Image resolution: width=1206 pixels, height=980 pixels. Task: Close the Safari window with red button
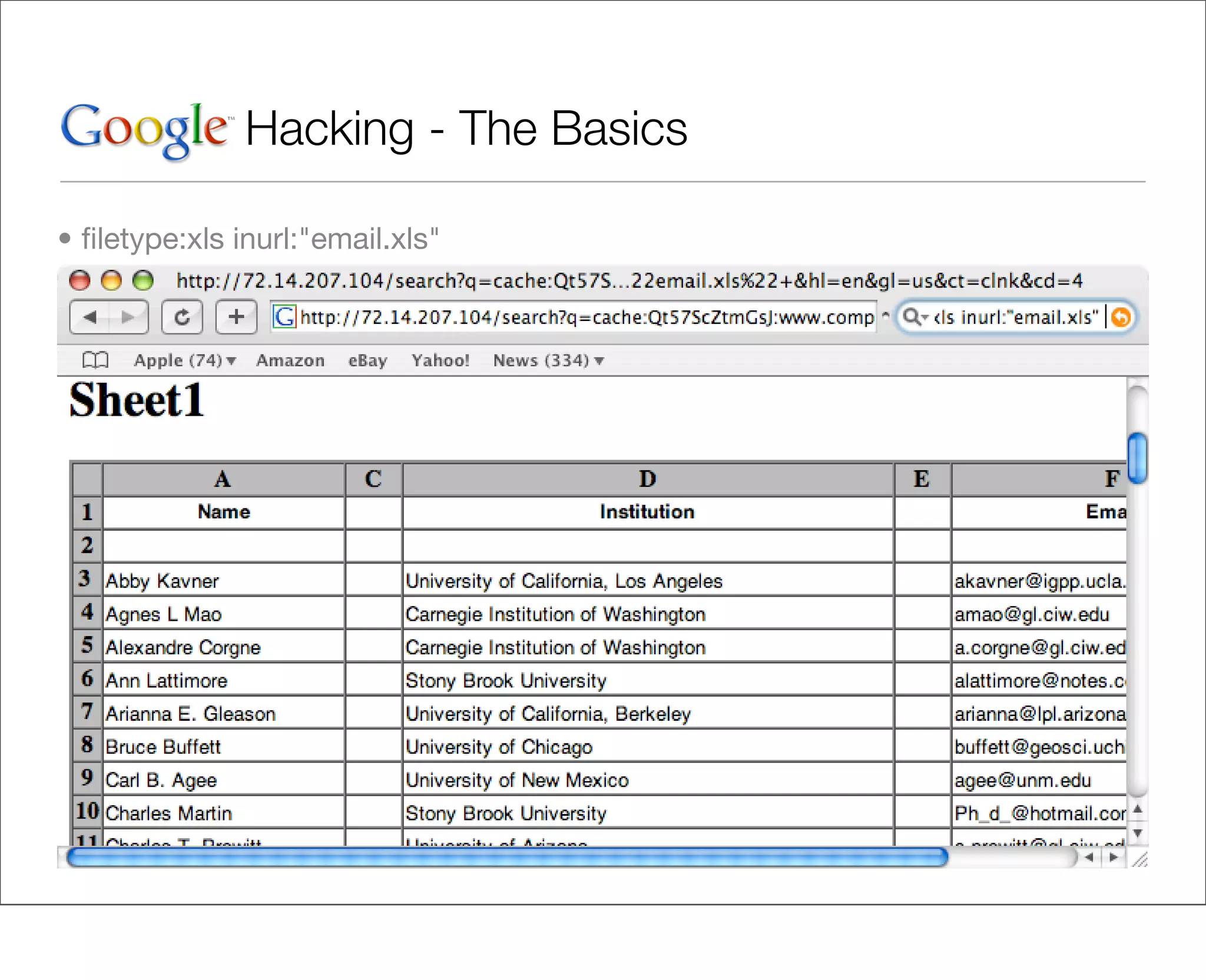[79, 280]
